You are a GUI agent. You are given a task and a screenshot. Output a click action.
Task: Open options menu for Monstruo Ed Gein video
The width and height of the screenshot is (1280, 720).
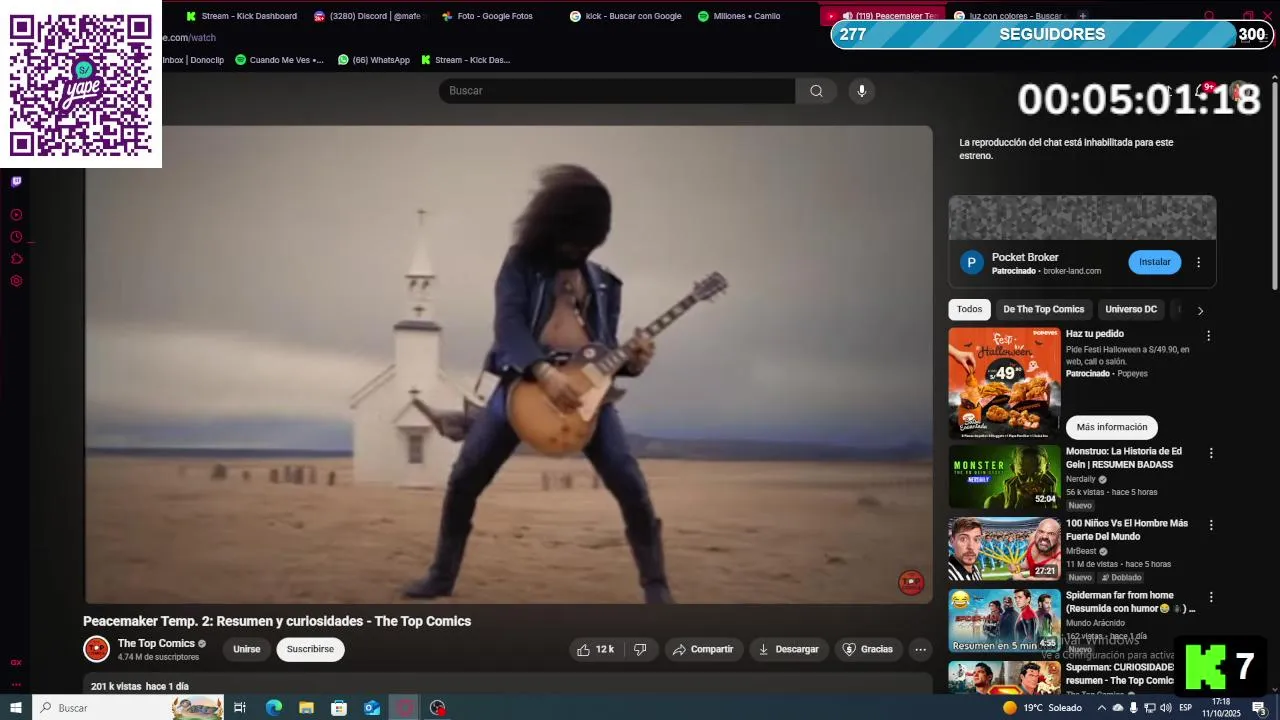[x=1210, y=453]
